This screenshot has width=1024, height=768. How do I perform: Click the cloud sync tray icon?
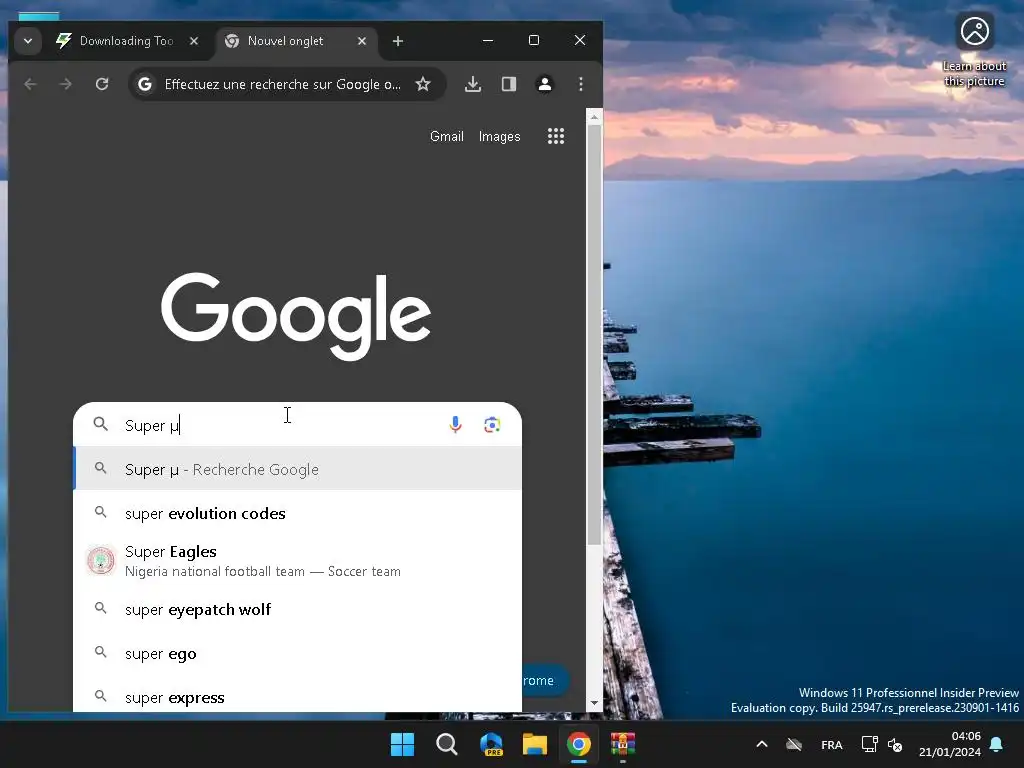[x=794, y=744]
